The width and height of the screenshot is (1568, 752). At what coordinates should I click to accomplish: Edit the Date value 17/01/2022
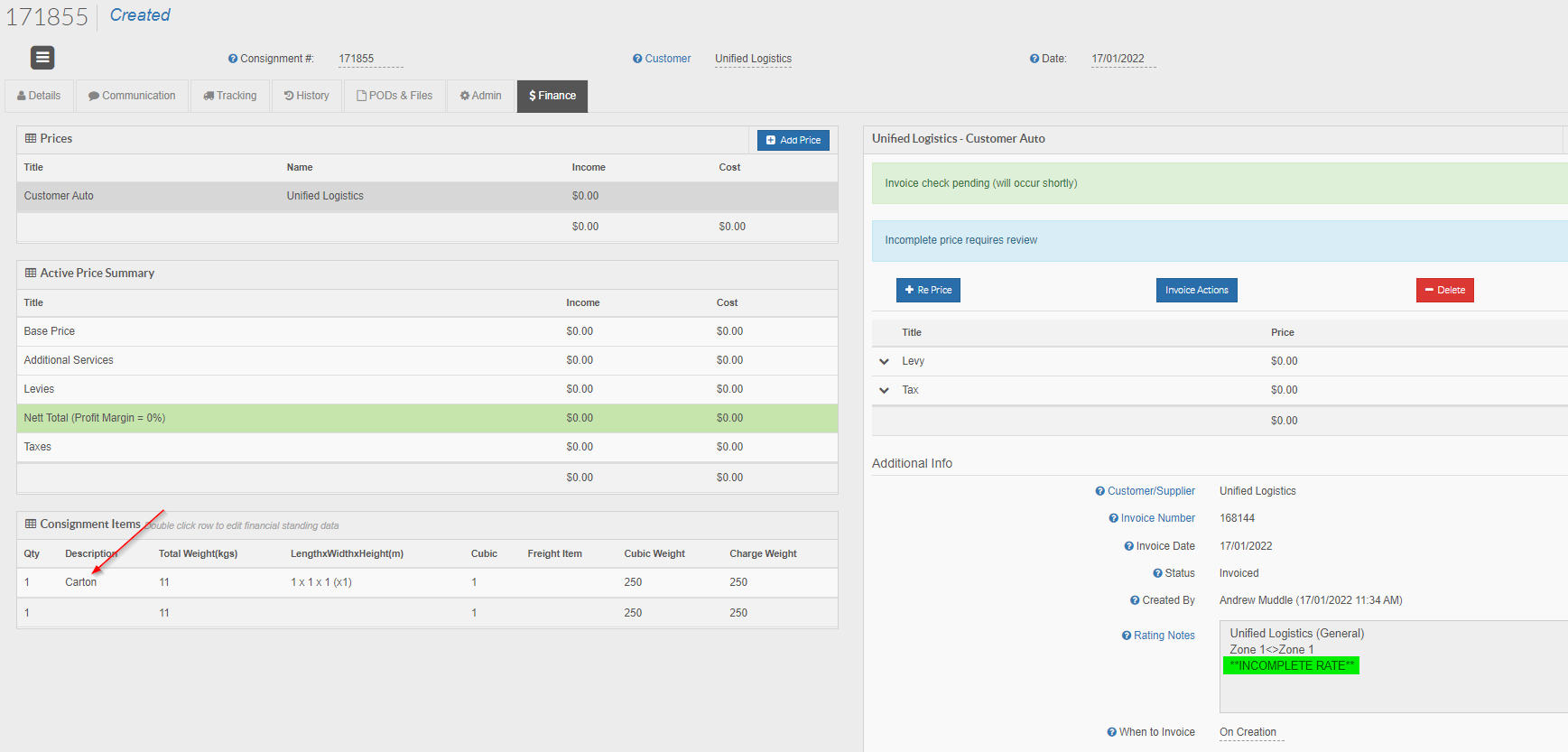pyautogui.click(x=1123, y=59)
